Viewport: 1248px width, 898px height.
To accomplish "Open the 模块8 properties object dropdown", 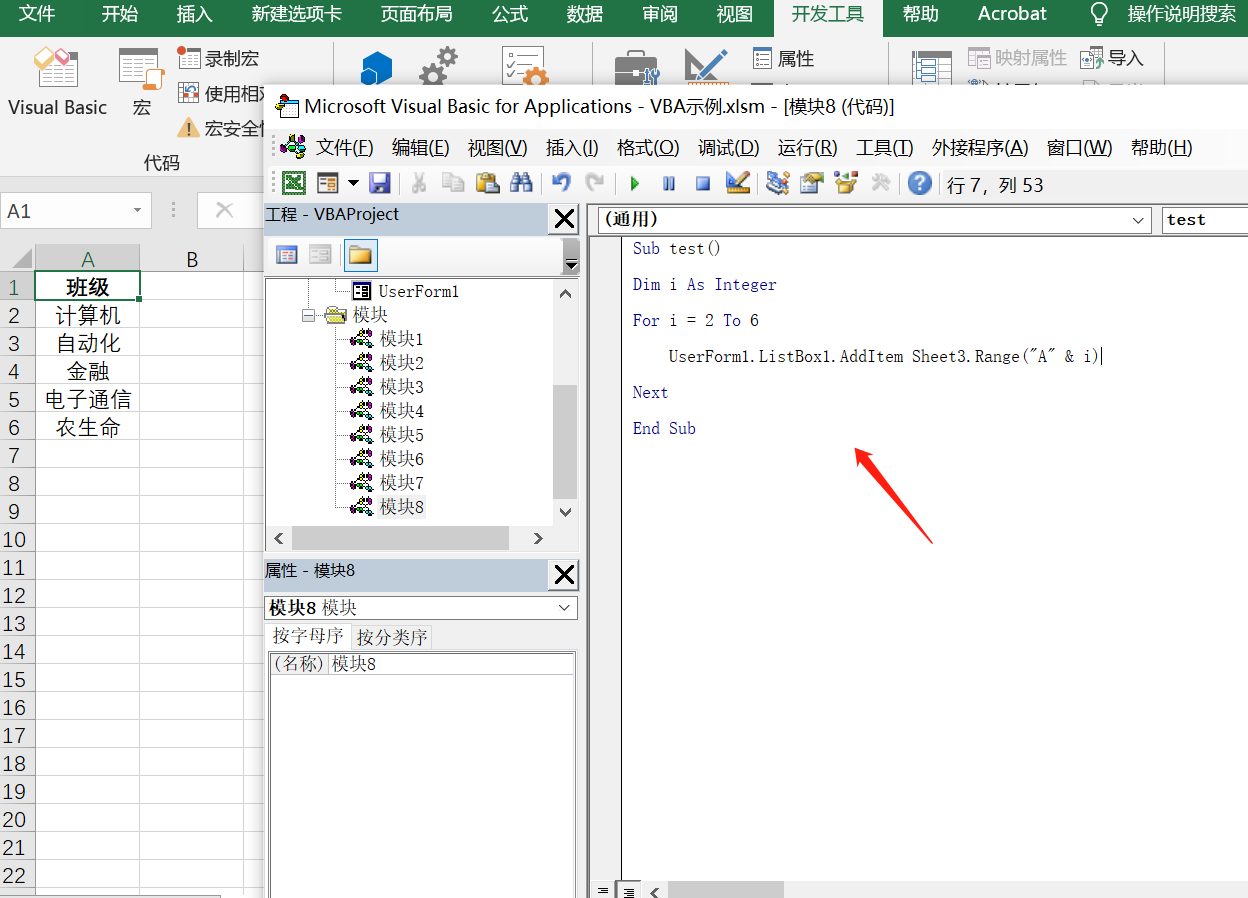I will pyautogui.click(x=566, y=608).
